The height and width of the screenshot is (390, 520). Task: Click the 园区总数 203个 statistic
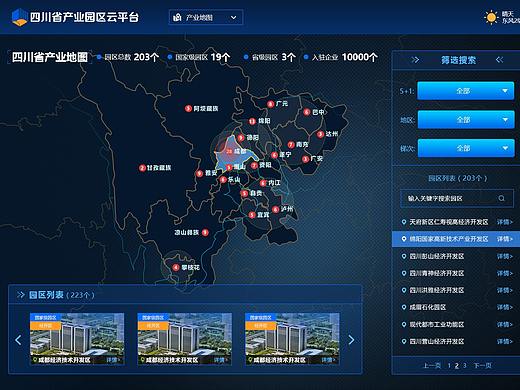click(x=128, y=57)
